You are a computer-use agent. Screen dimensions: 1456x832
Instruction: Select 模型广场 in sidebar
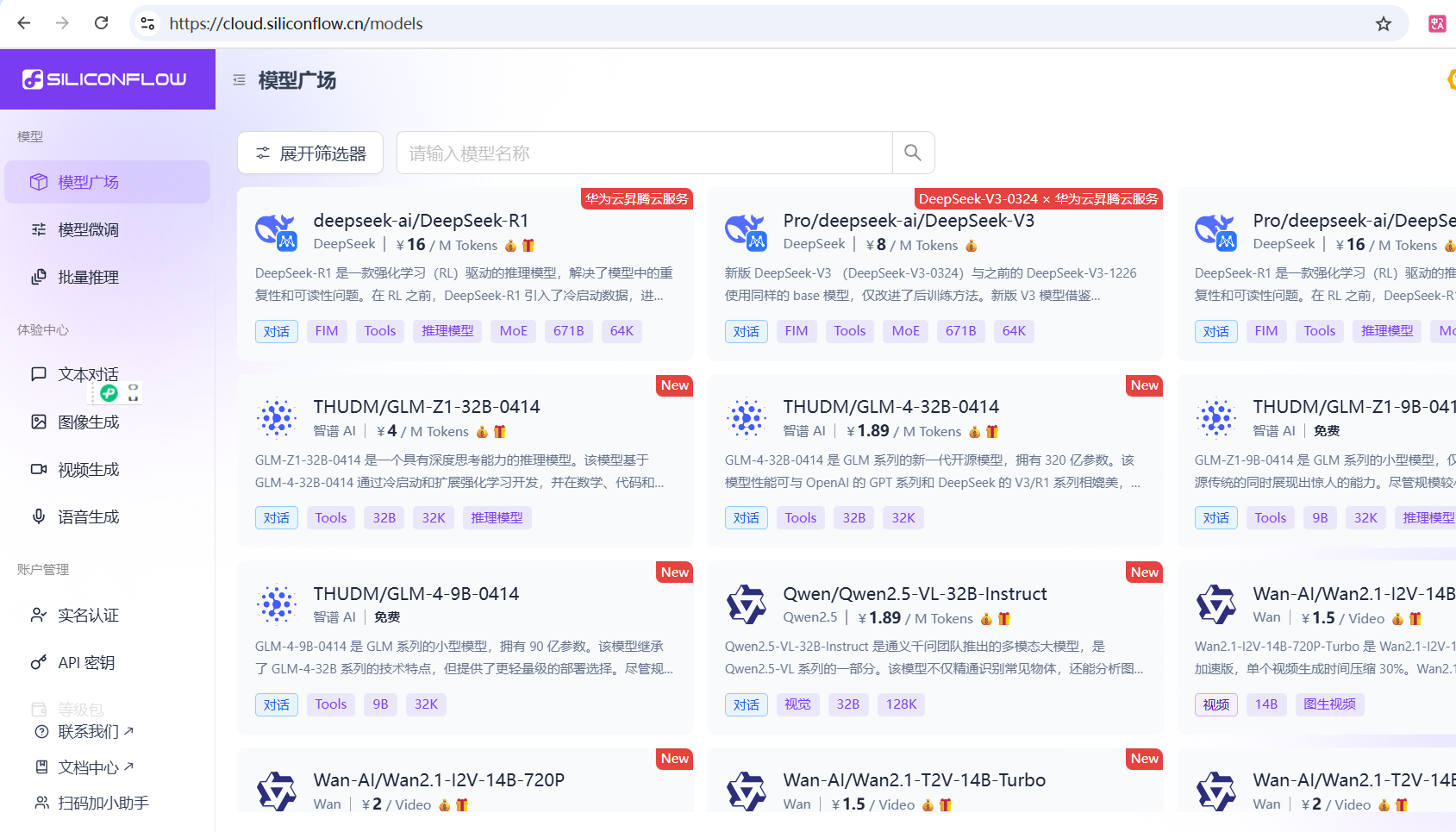(108, 182)
